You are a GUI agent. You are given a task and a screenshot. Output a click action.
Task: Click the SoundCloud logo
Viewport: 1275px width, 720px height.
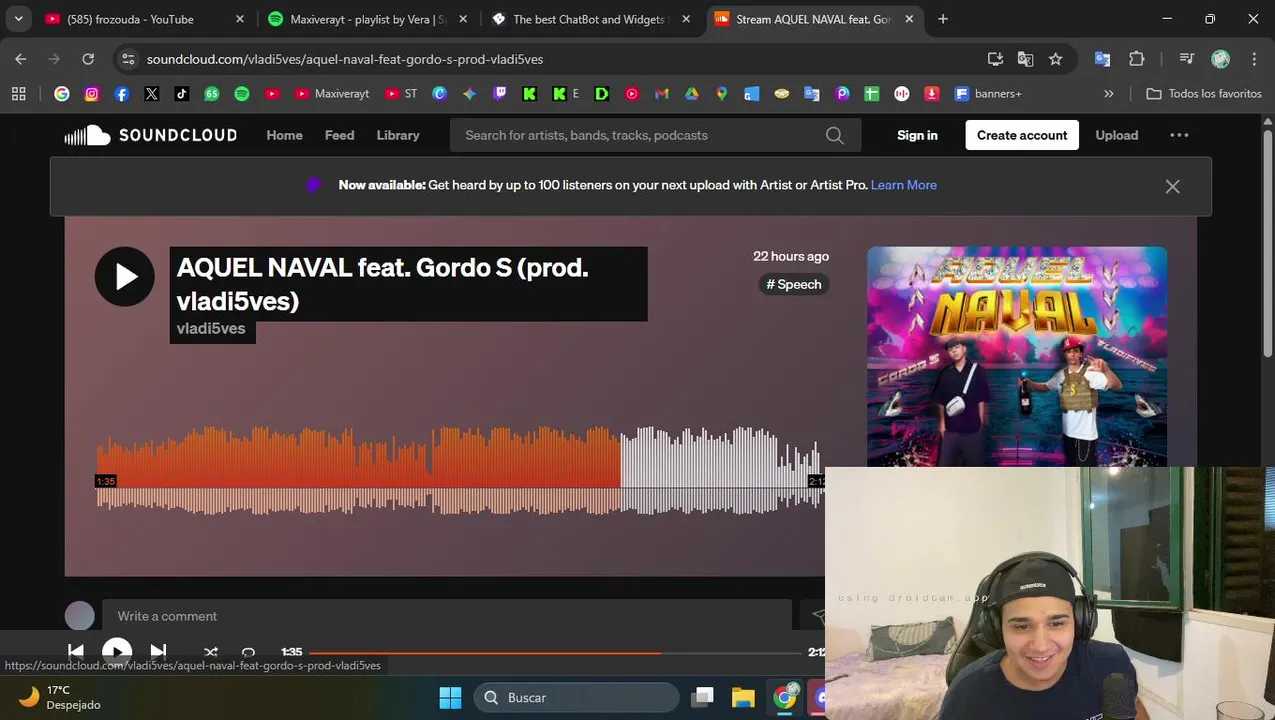pos(151,135)
